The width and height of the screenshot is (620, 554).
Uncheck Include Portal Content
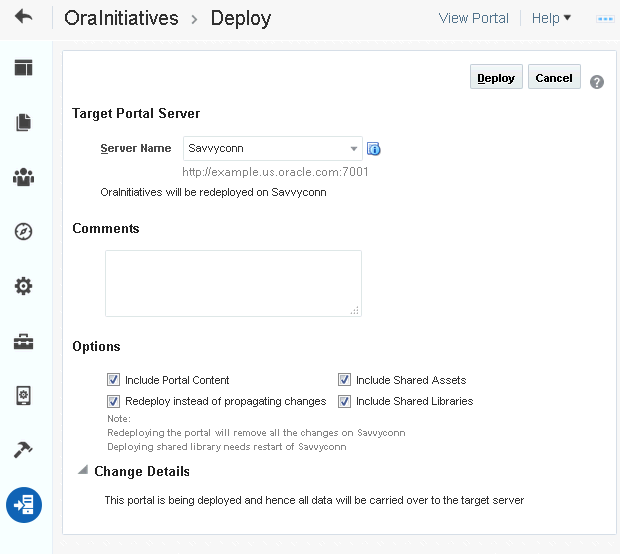(114, 380)
